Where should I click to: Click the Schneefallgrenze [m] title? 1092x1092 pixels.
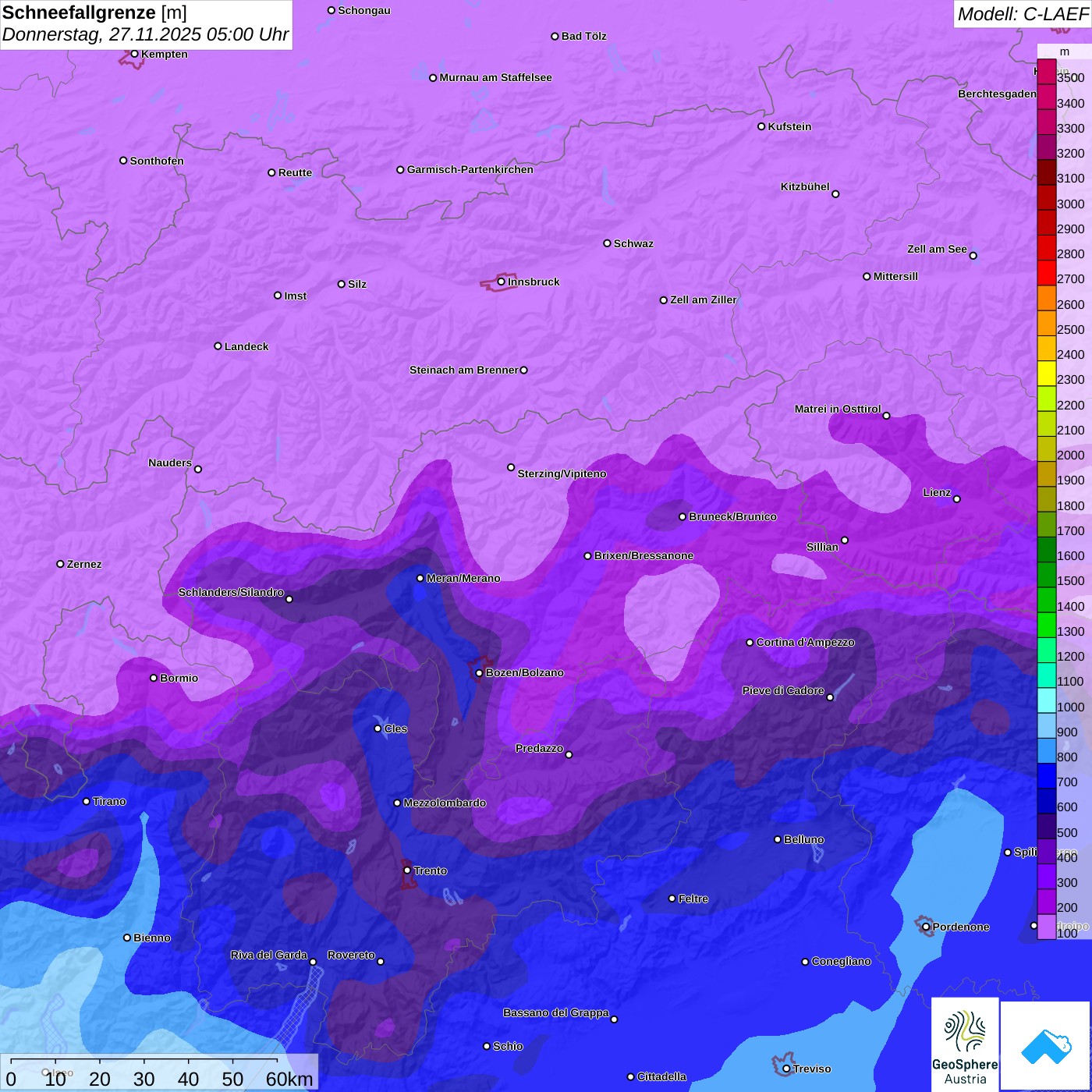click(94, 12)
